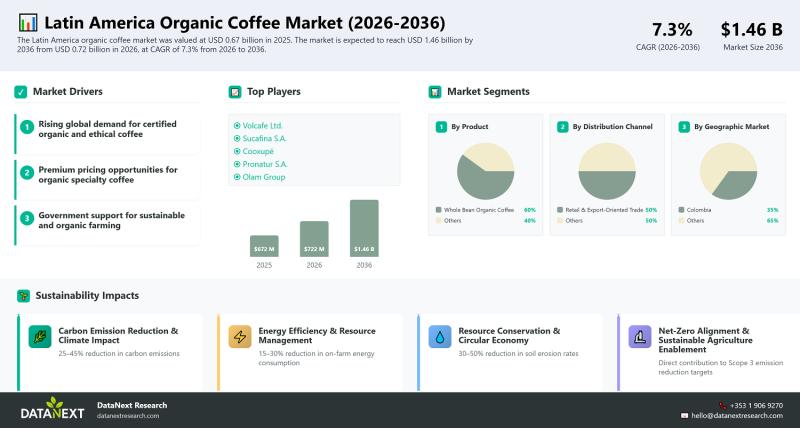Image resolution: width=800 pixels, height=428 pixels.
Task: Click the By Geographic Market pie chart
Action: (x=727, y=170)
